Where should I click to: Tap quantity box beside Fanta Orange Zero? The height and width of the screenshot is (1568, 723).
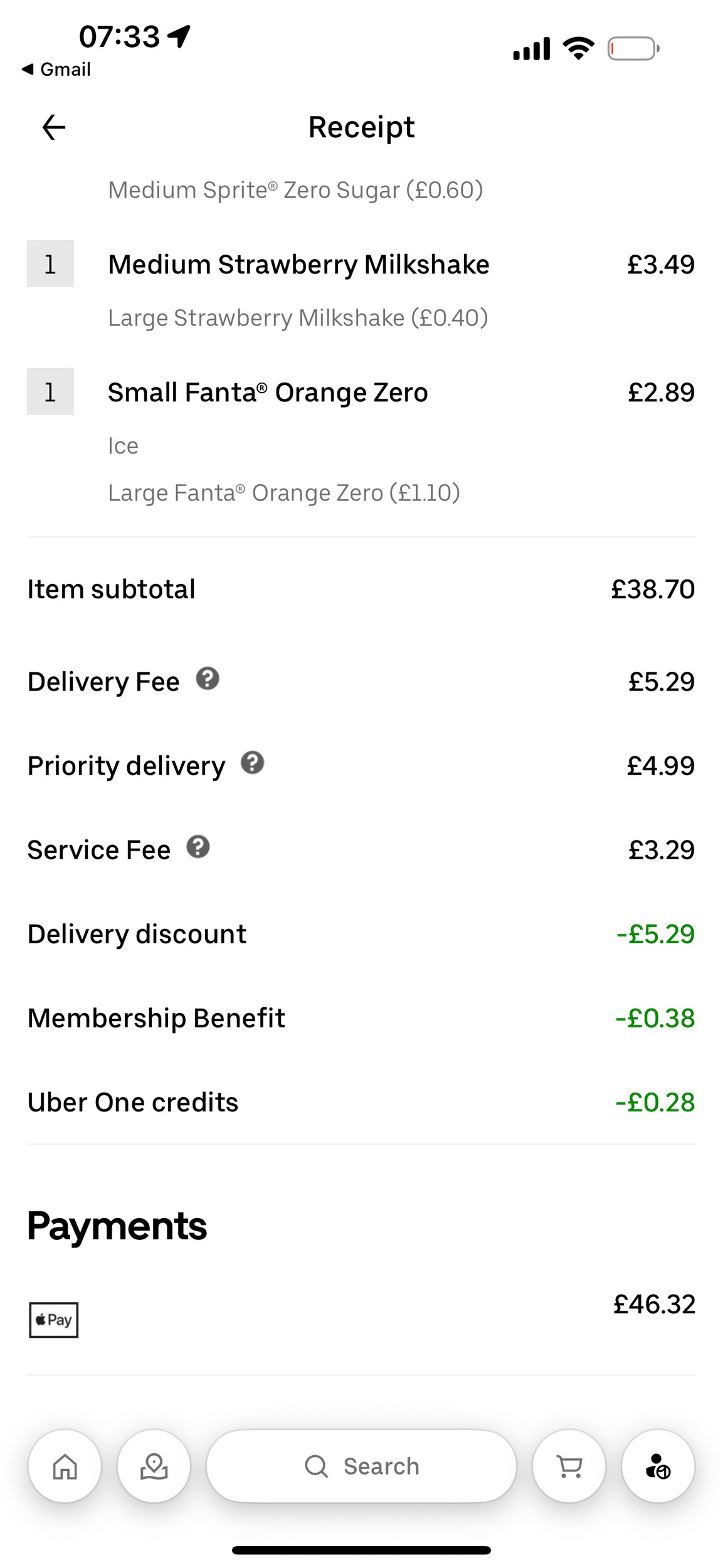(x=50, y=391)
